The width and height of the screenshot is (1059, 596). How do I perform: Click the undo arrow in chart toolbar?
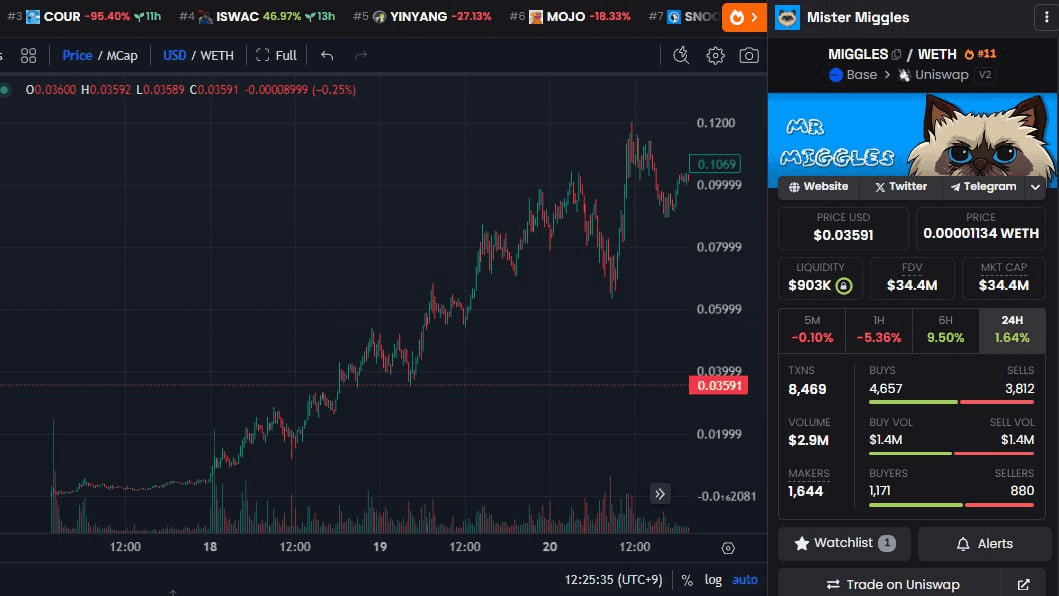tap(327, 55)
